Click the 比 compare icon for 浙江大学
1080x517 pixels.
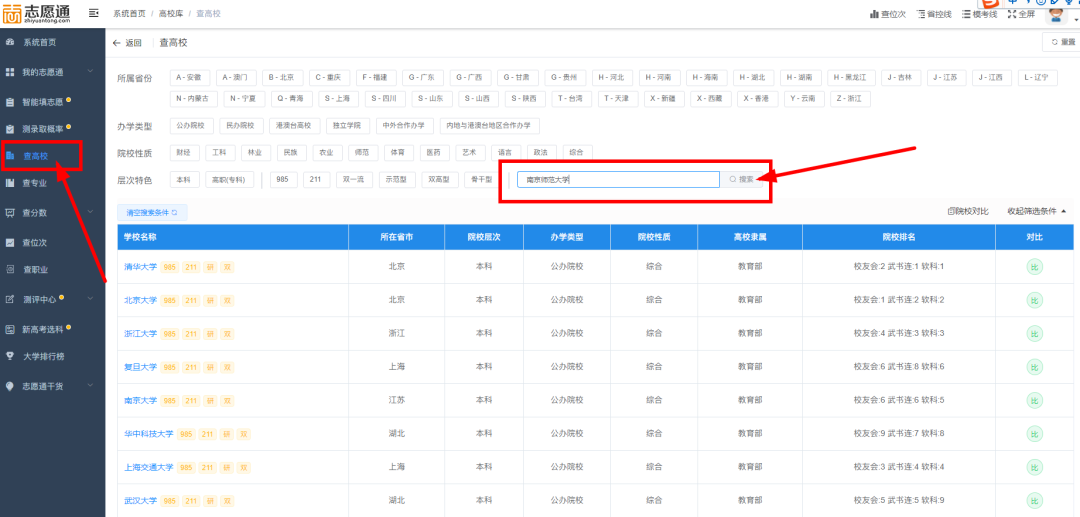1035,333
